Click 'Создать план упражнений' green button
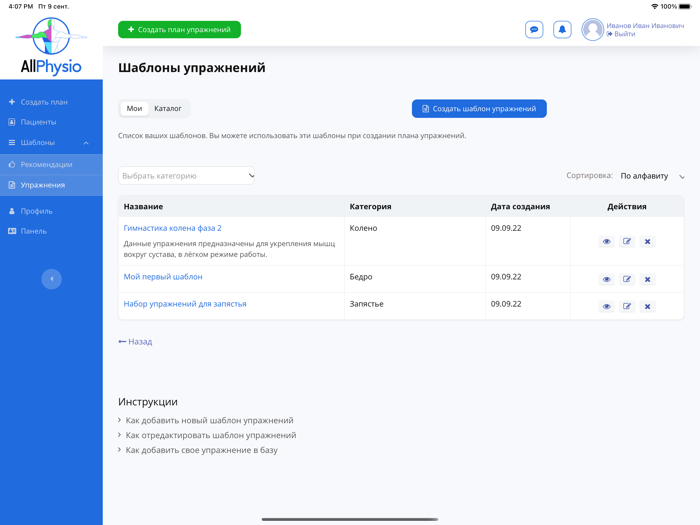This screenshot has width=700, height=525. point(179,29)
